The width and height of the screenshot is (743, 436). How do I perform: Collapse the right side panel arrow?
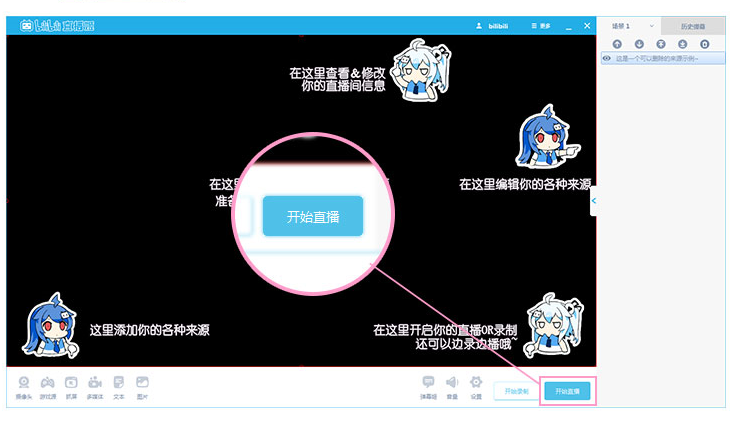click(x=594, y=201)
